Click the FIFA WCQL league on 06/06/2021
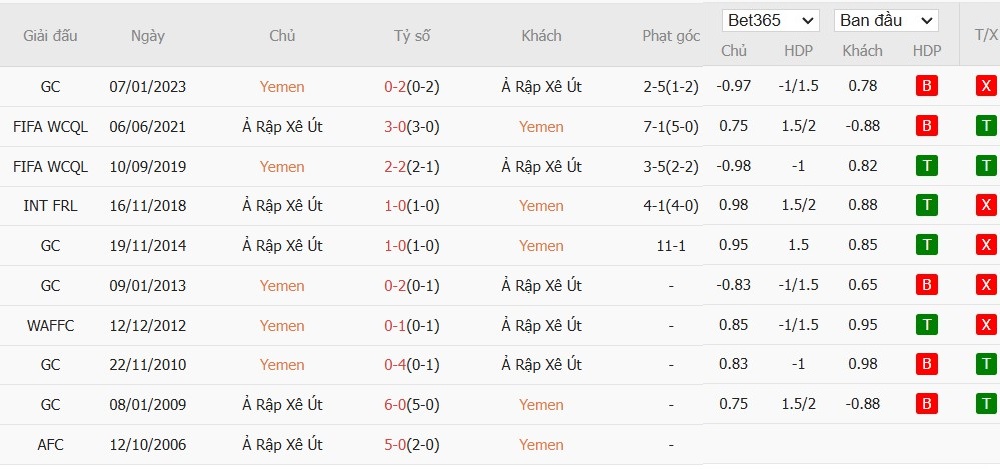This screenshot has height=469, width=1000. tap(50, 126)
